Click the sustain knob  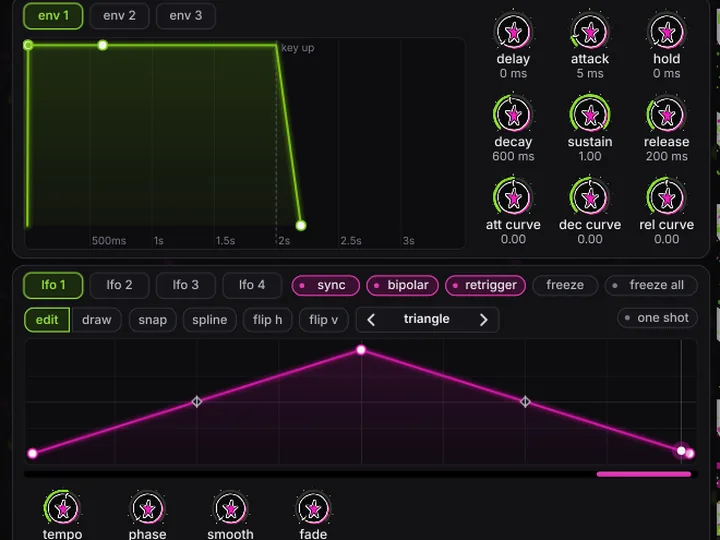point(590,115)
